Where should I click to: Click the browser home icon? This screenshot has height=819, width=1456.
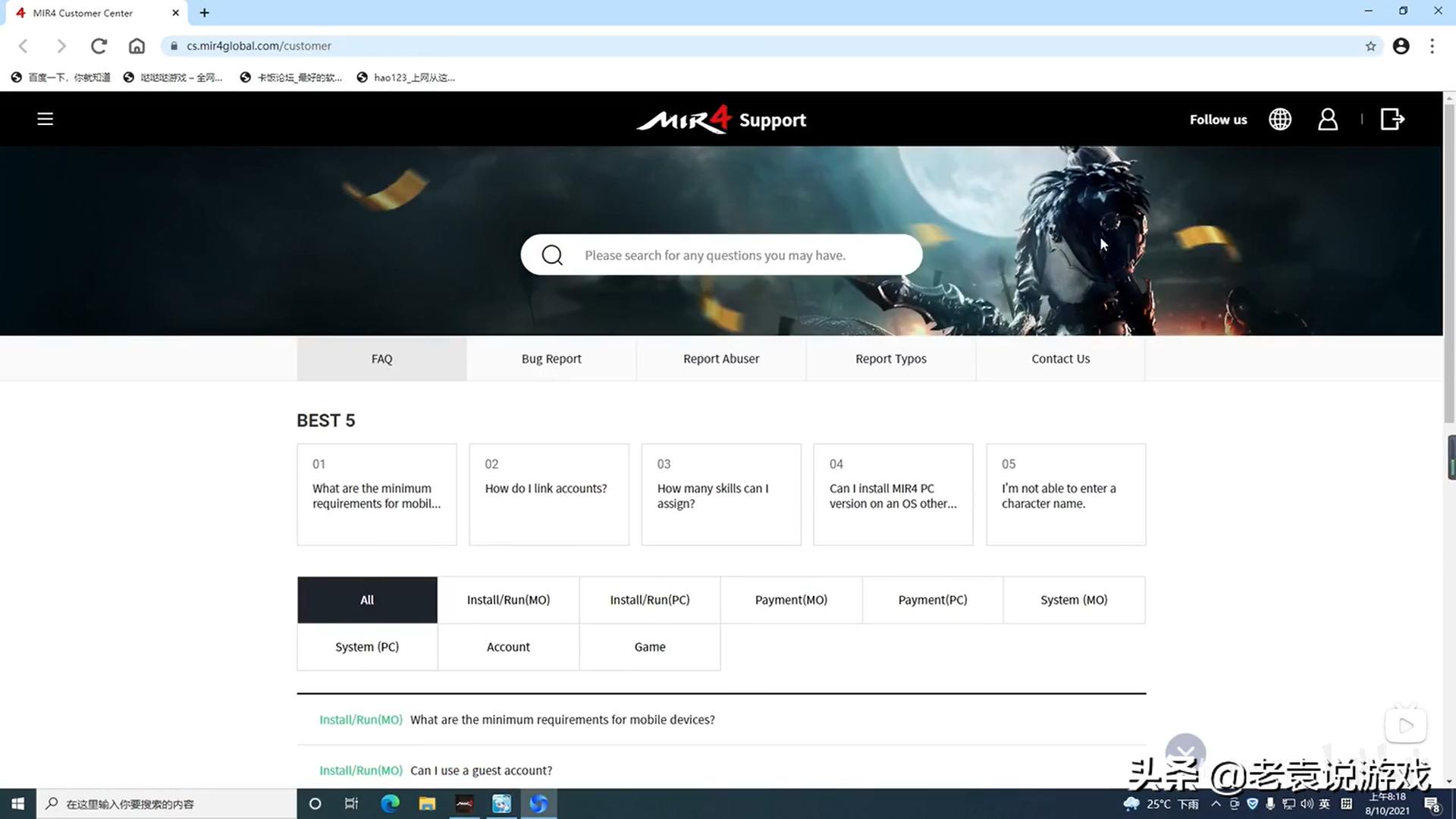point(136,46)
